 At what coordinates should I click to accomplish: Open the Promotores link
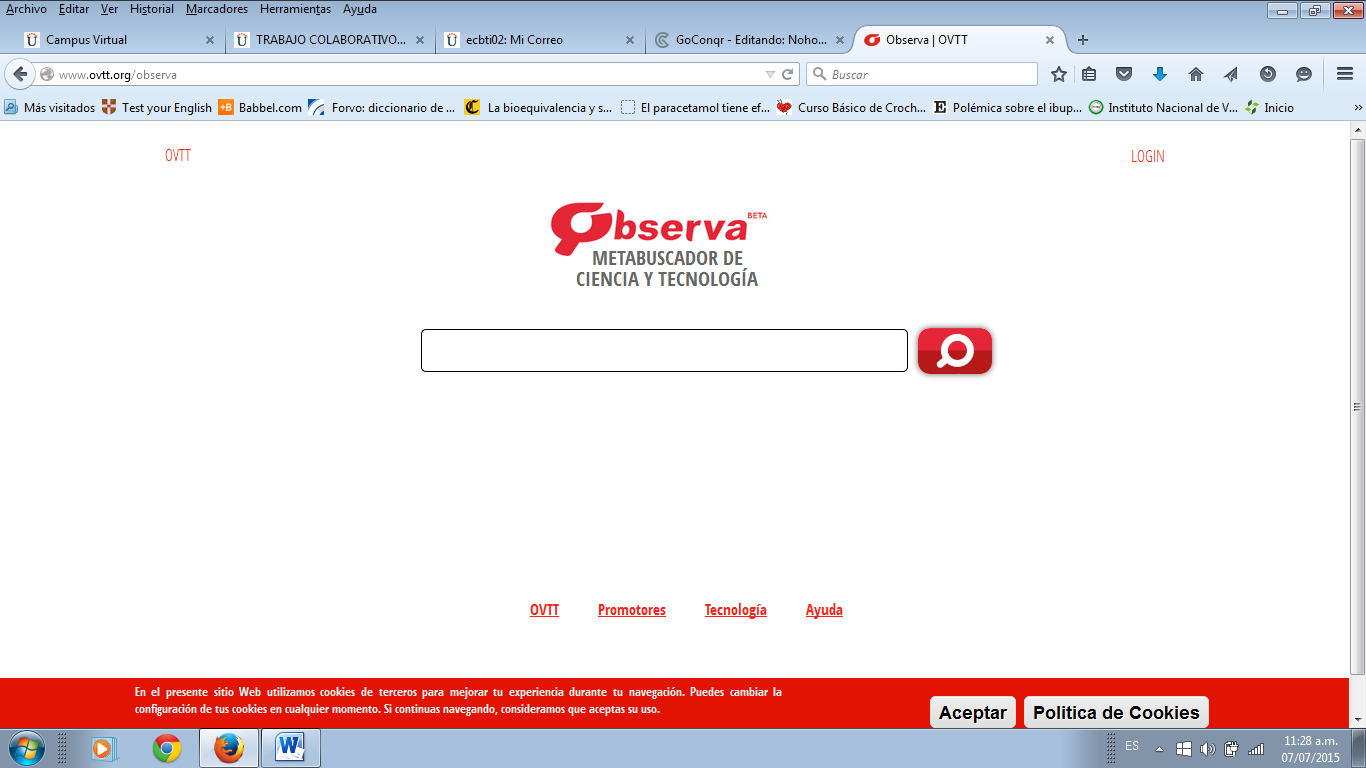click(x=632, y=610)
